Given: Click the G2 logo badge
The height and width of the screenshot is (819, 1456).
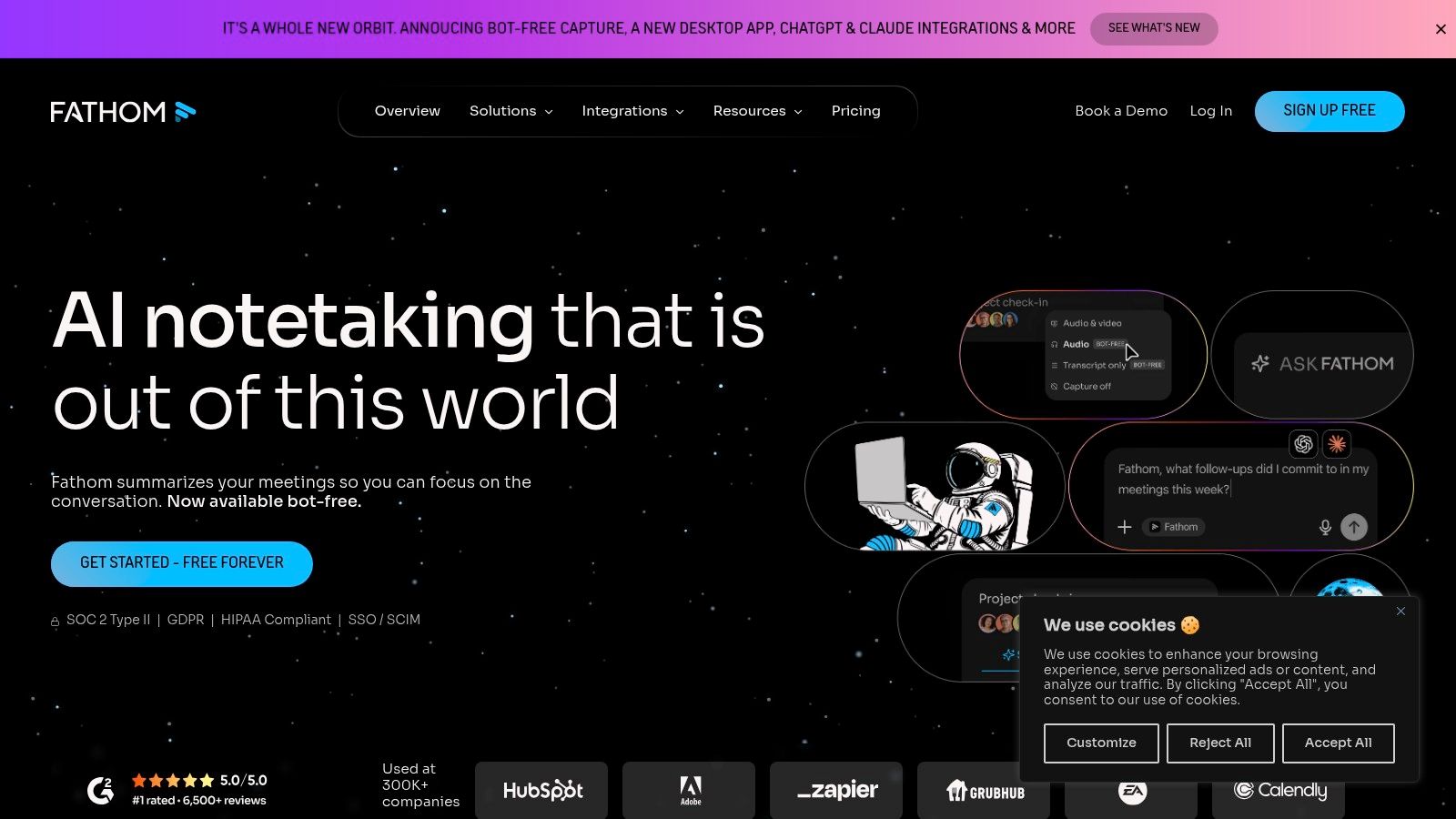Looking at the screenshot, I should click(x=100, y=790).
